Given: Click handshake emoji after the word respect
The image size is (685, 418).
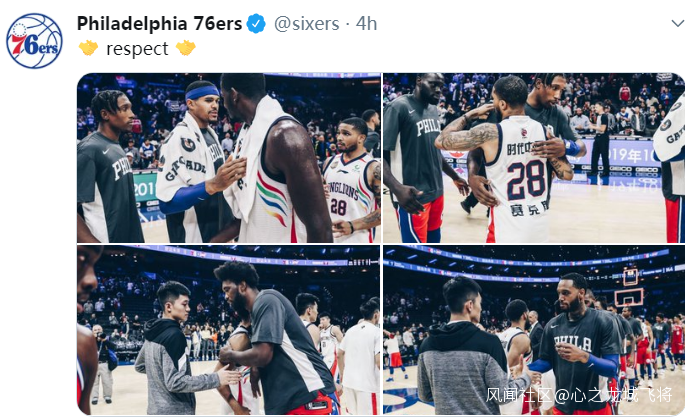Looking at the screenshot, I should pos(186,48).
